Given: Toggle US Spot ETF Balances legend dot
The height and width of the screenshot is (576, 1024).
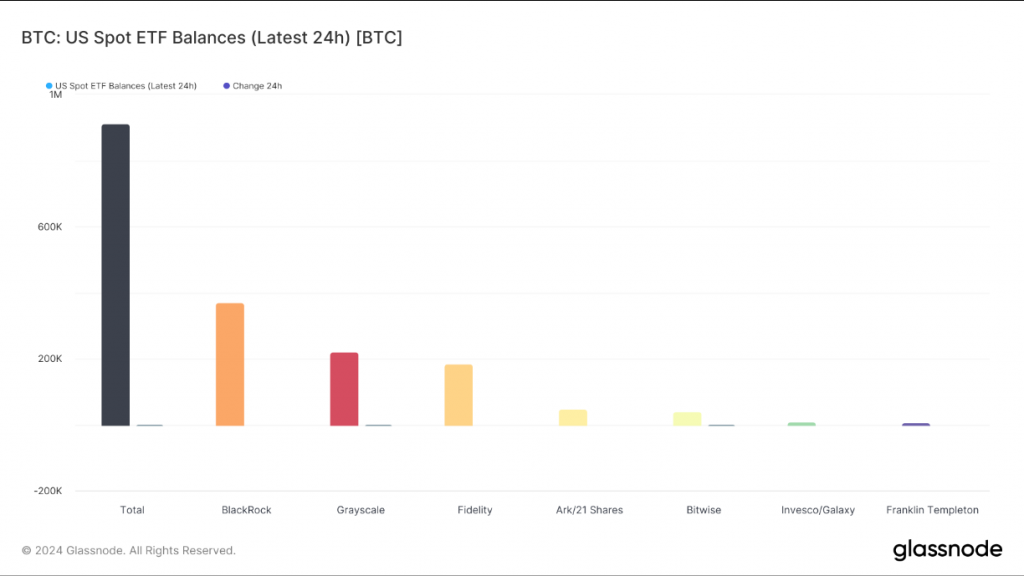Looking at the screenshot, I should pyautogui.click(x=49, y=86).
